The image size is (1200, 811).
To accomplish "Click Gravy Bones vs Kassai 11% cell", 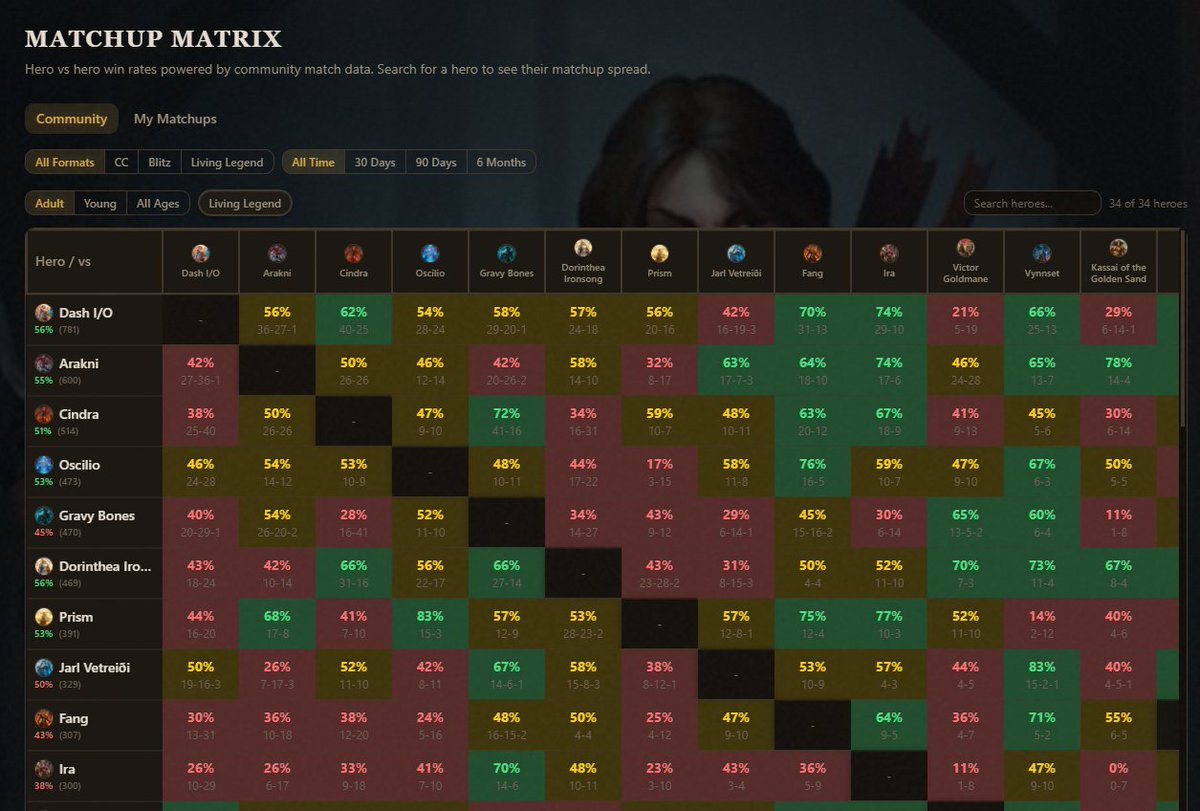I will pos(1119,523).
